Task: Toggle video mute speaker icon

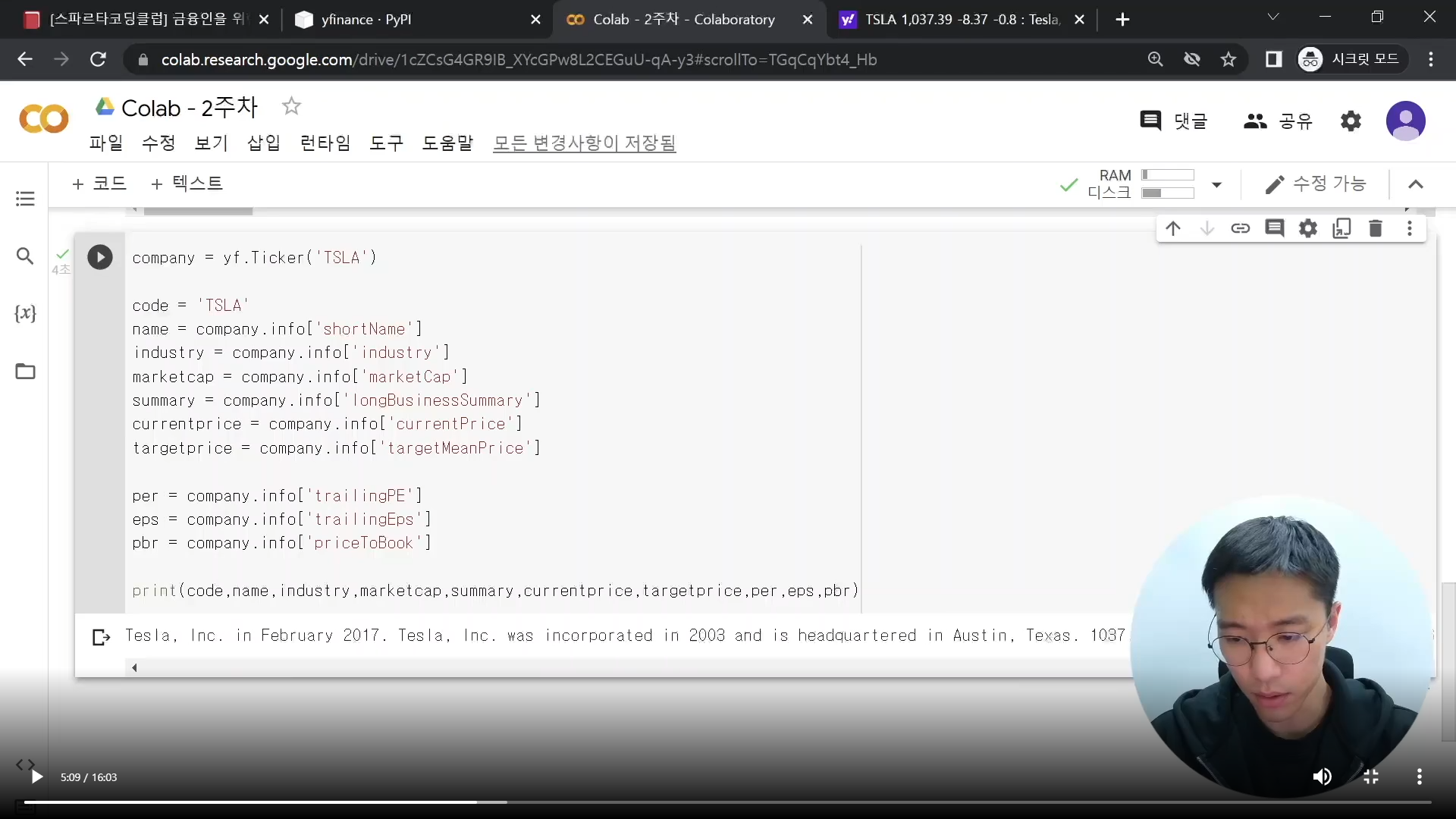Action: 1322,777
